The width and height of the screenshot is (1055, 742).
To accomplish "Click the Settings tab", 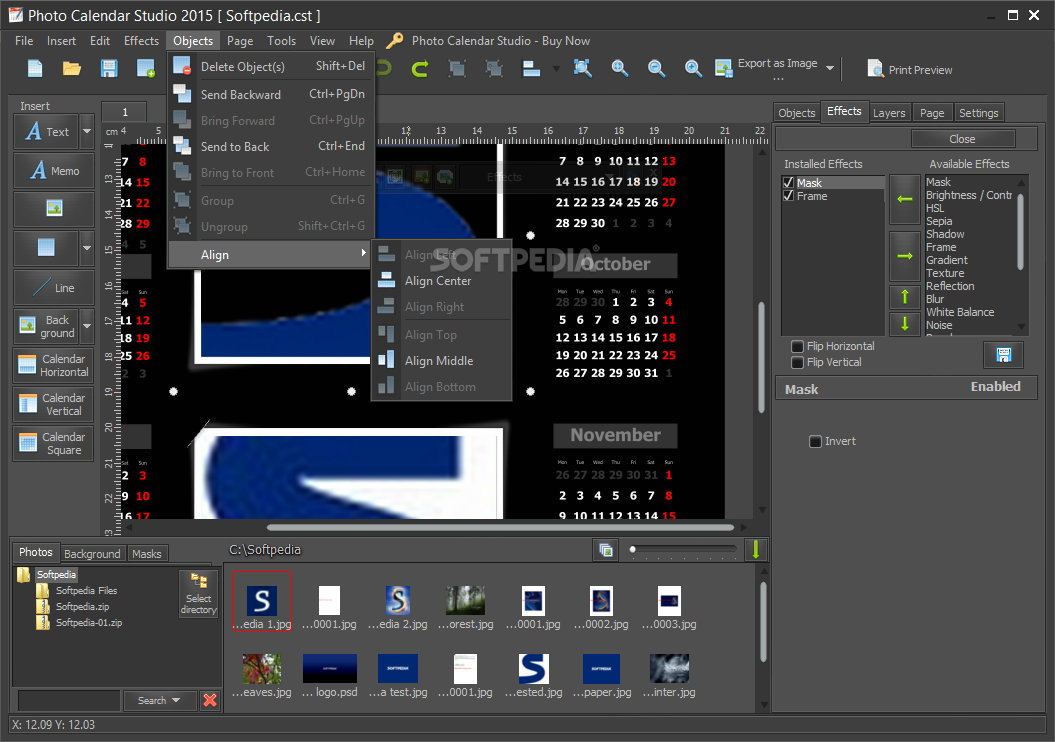I will (978, 113).
